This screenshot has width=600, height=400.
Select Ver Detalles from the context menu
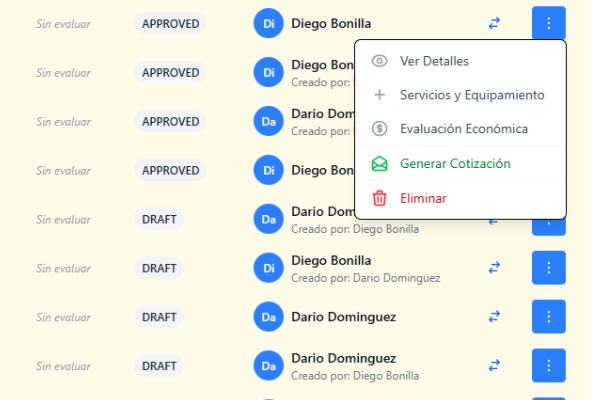[434, 61]
